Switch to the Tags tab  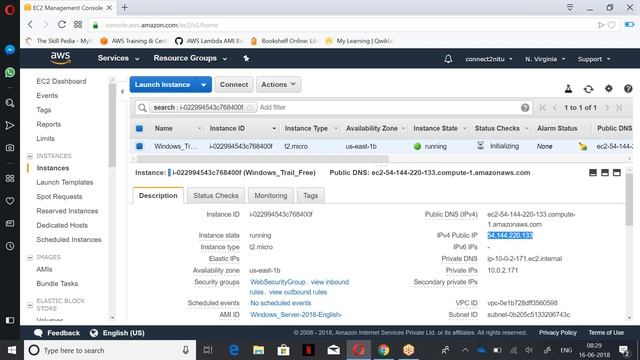tap(311, 196)
